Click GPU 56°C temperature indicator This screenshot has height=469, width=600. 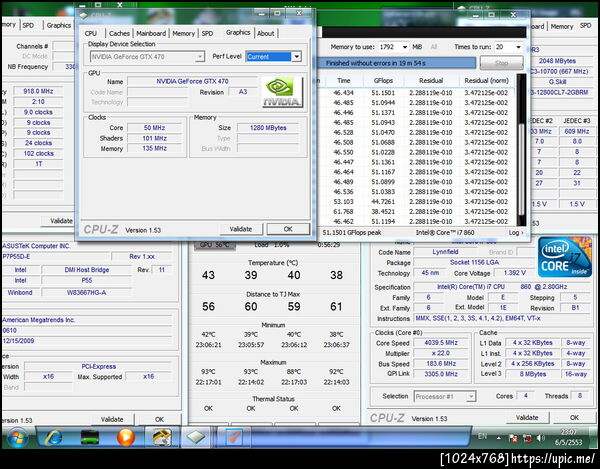coord(214,244)
